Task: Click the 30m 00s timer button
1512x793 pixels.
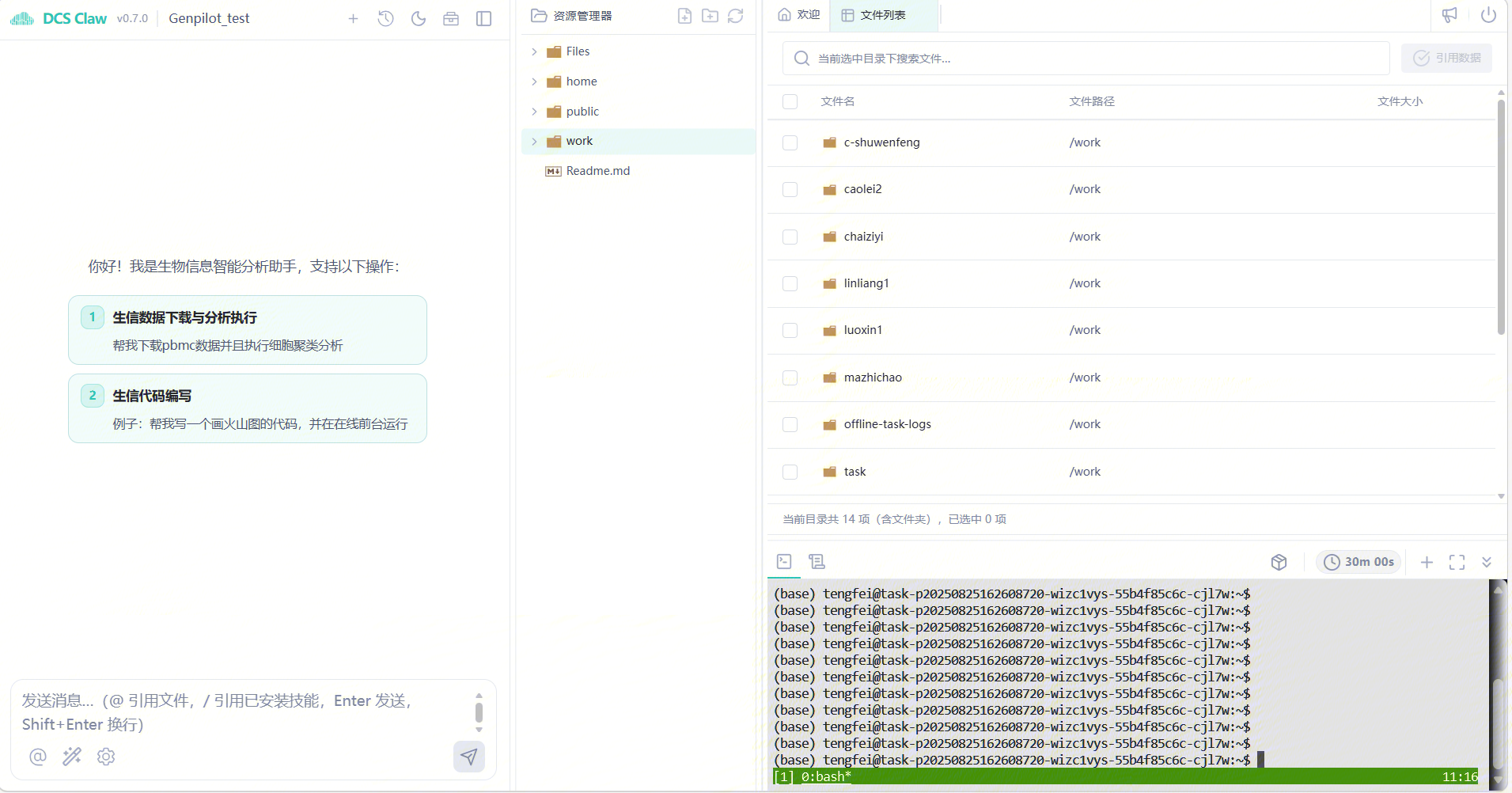Action: (1359, 562)
